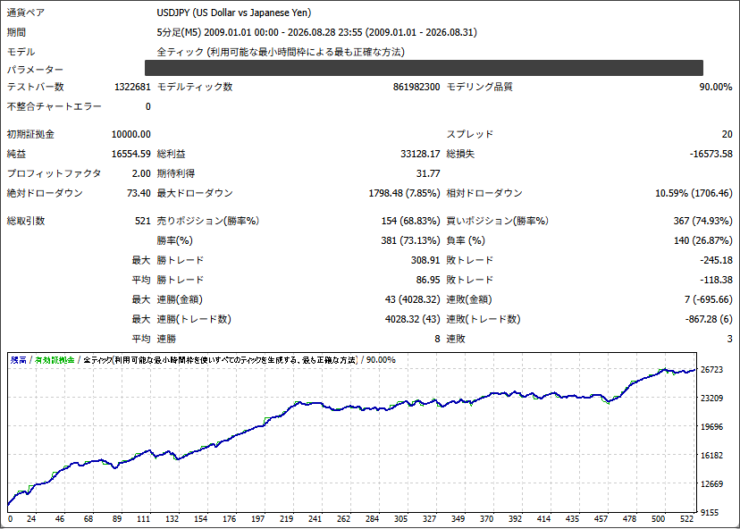Click the "USDJPY (US Dollar vs Japanese Yen)" text
The image size is (740, 529).
pos(234,13)
